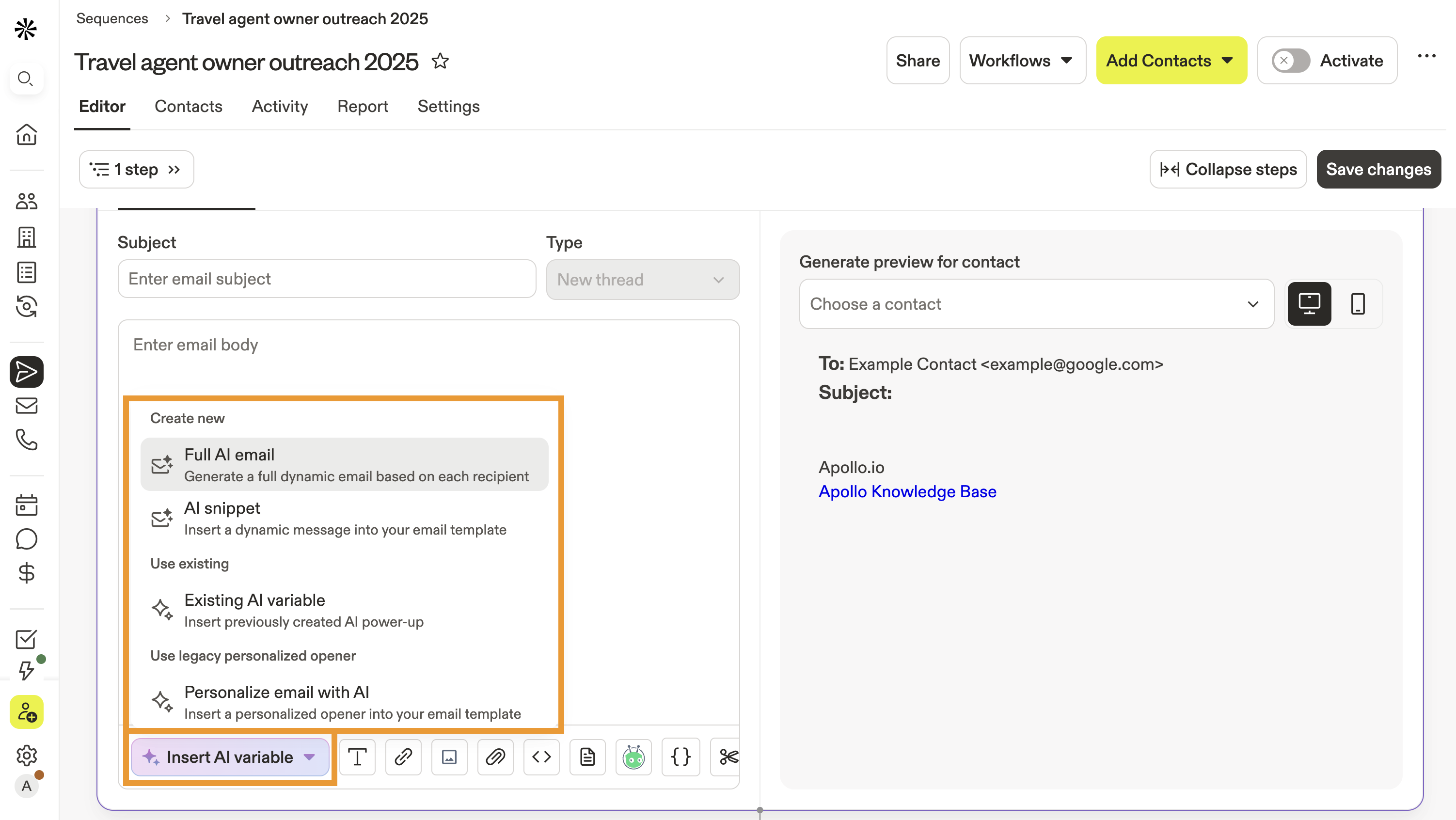Open the code editing icon in toolbar
This screenshot has height=820, width=1456.
pos(541,757)
